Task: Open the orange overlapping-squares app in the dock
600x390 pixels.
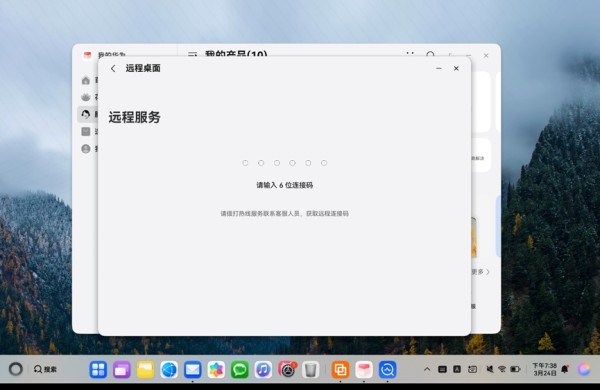Action: [340, 370]
